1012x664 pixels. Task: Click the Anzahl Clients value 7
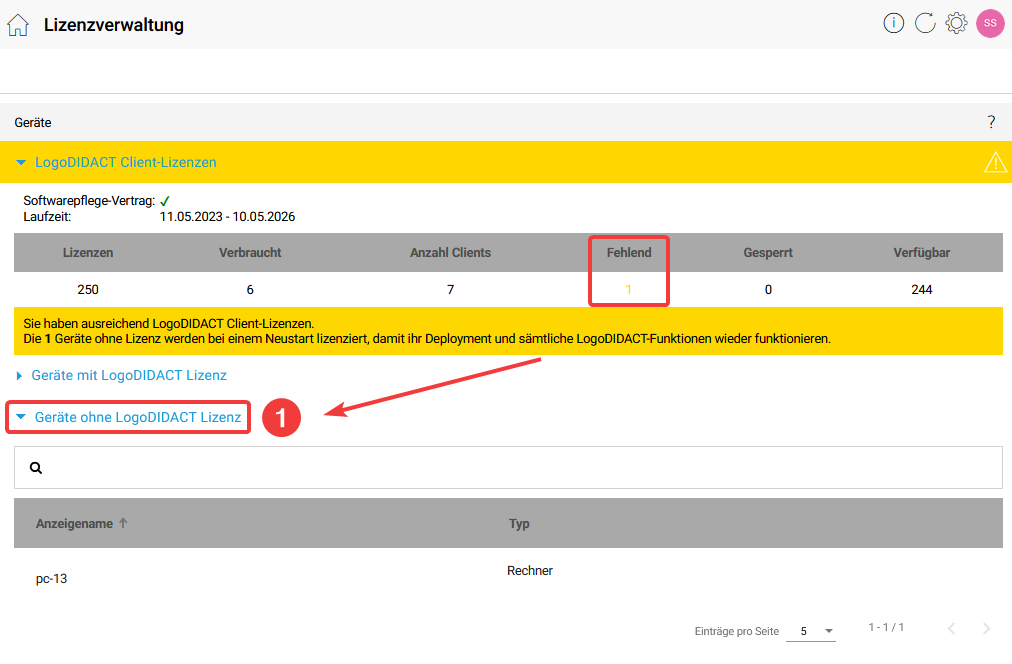[450, 290]
